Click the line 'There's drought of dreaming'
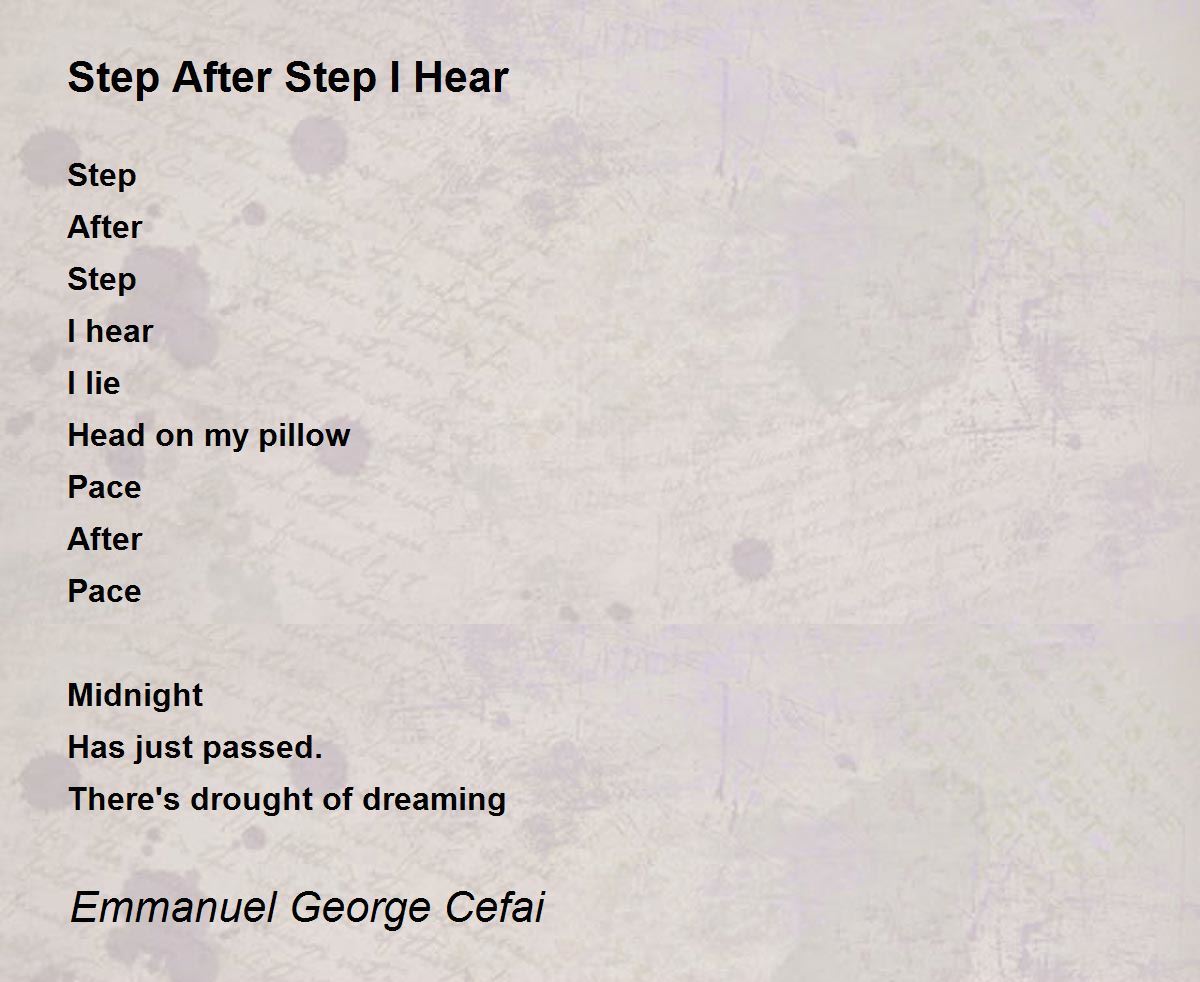Viewport: 1200px width, 982px height. [x=287, y=800]
